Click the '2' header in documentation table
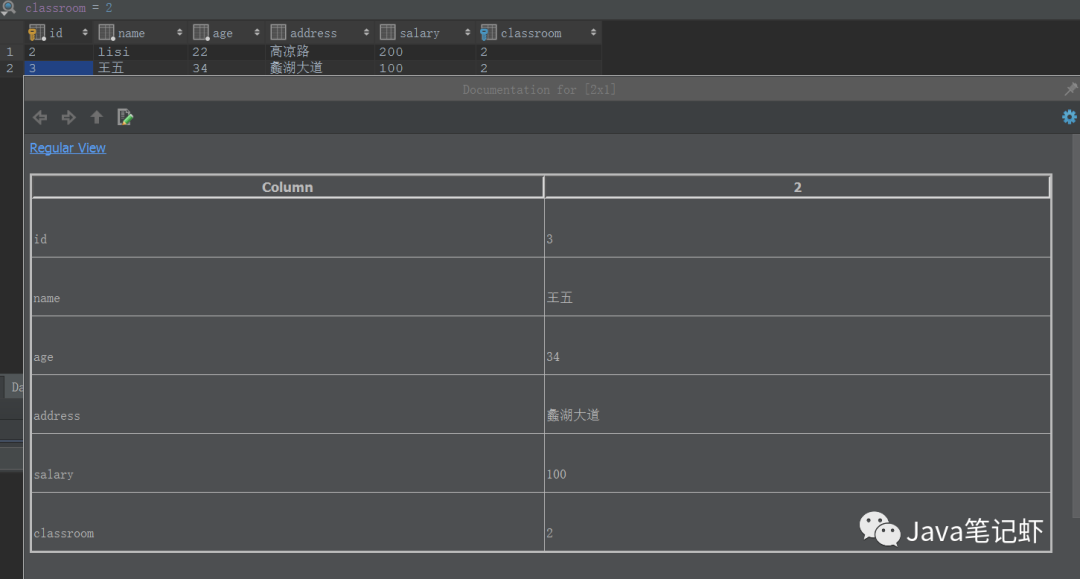The image size is (1080, 579). (798, 187)
